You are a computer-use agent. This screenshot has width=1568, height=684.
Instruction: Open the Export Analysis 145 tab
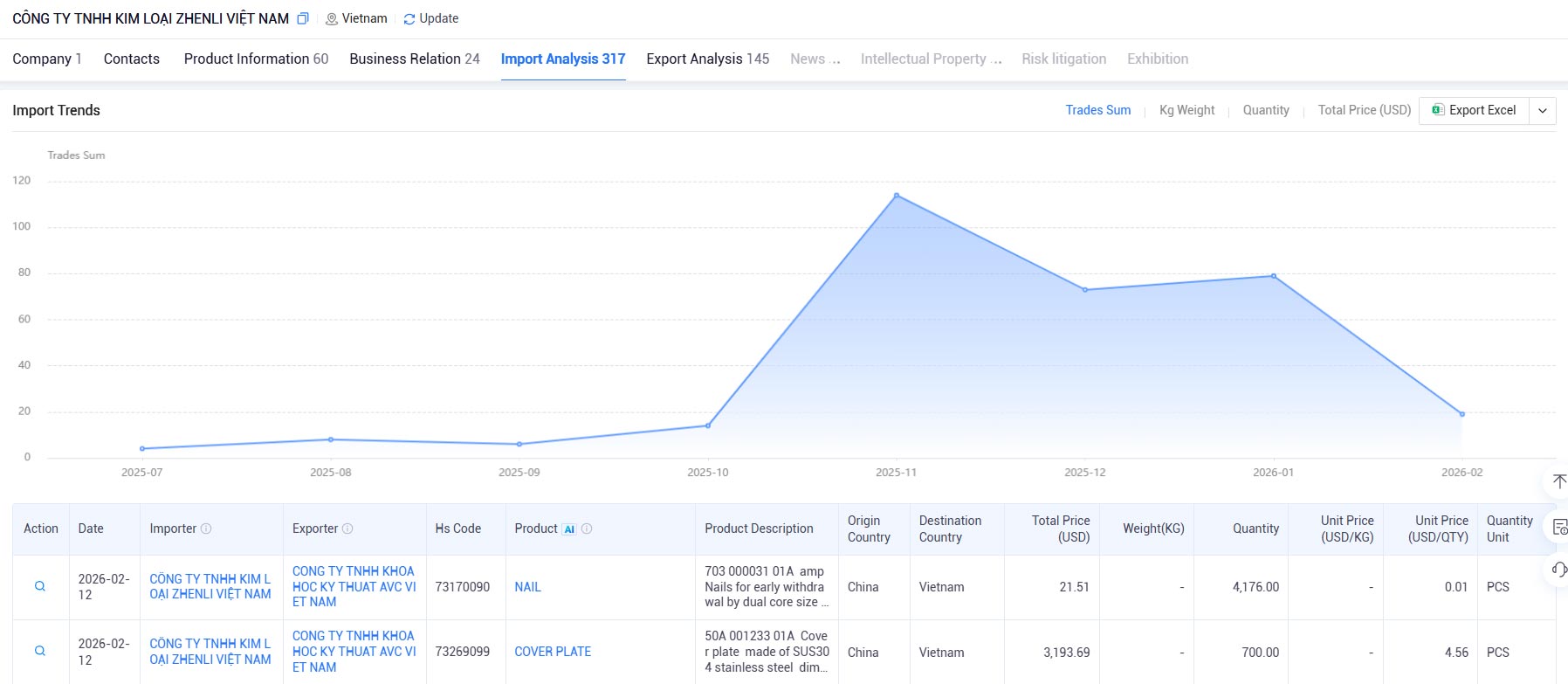pyautogui.click(x=708, y=59)
